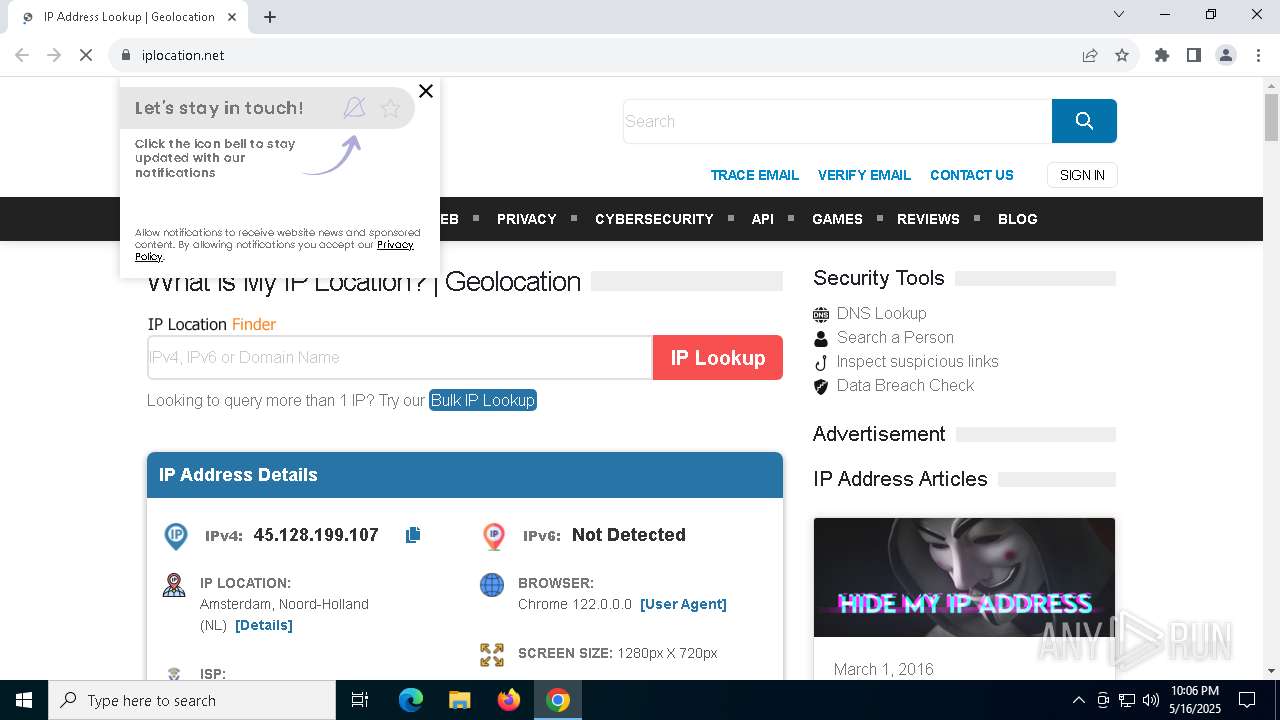Click the blue search magnifier button
Image resolution: width=1280 pixels, height=720 pixels.
[1084, 121]
